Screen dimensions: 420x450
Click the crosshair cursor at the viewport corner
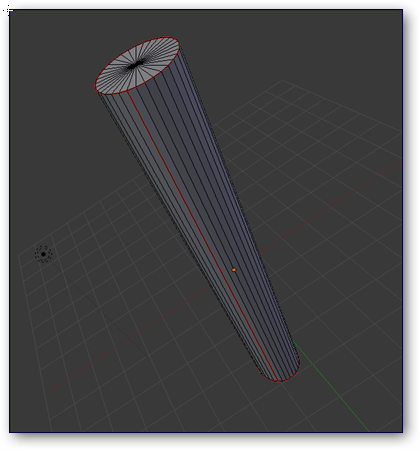(x=9, y=11)
